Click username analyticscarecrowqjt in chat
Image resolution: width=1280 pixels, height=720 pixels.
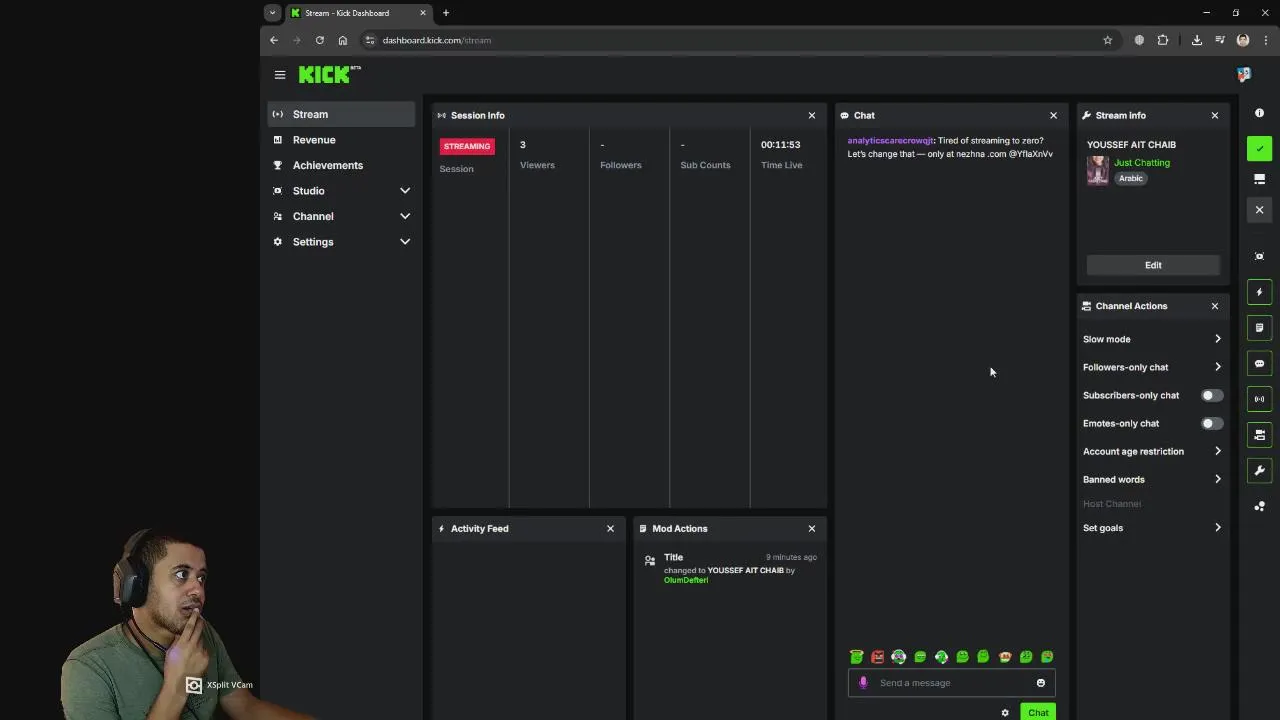pos(890,141)
